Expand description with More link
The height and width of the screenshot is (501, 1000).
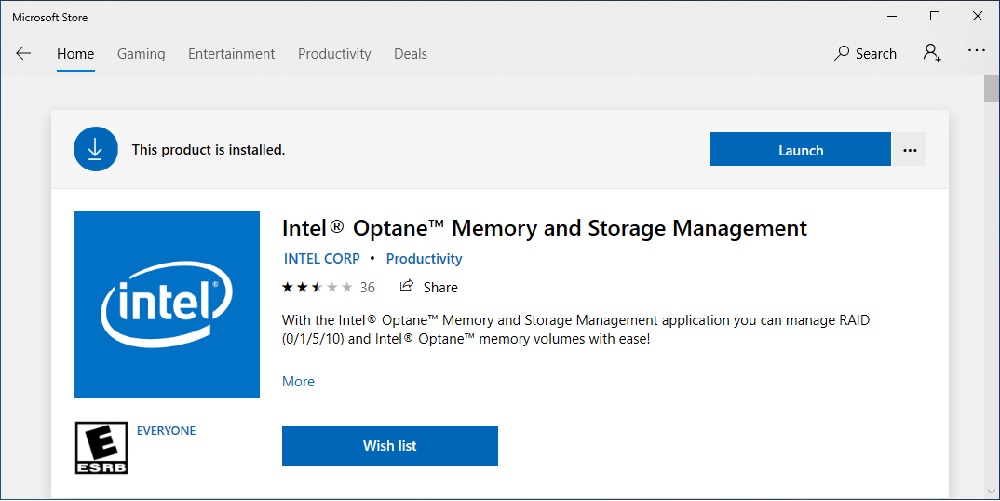pos(298,381)
